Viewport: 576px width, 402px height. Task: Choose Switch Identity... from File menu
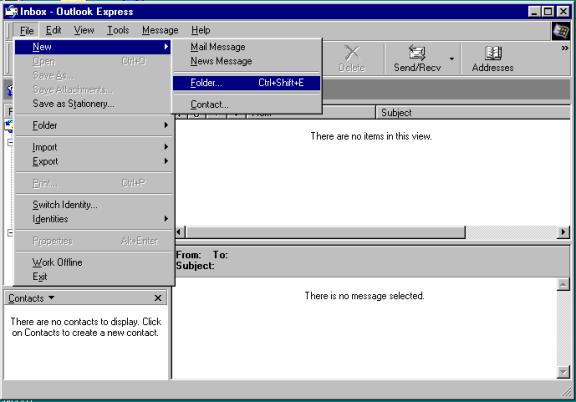click(x=93, y=205)
